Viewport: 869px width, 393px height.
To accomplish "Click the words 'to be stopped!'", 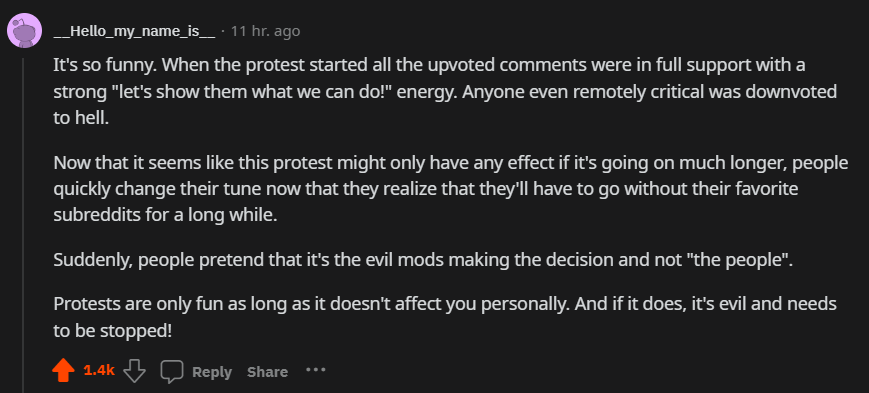I will coord(113,331).
